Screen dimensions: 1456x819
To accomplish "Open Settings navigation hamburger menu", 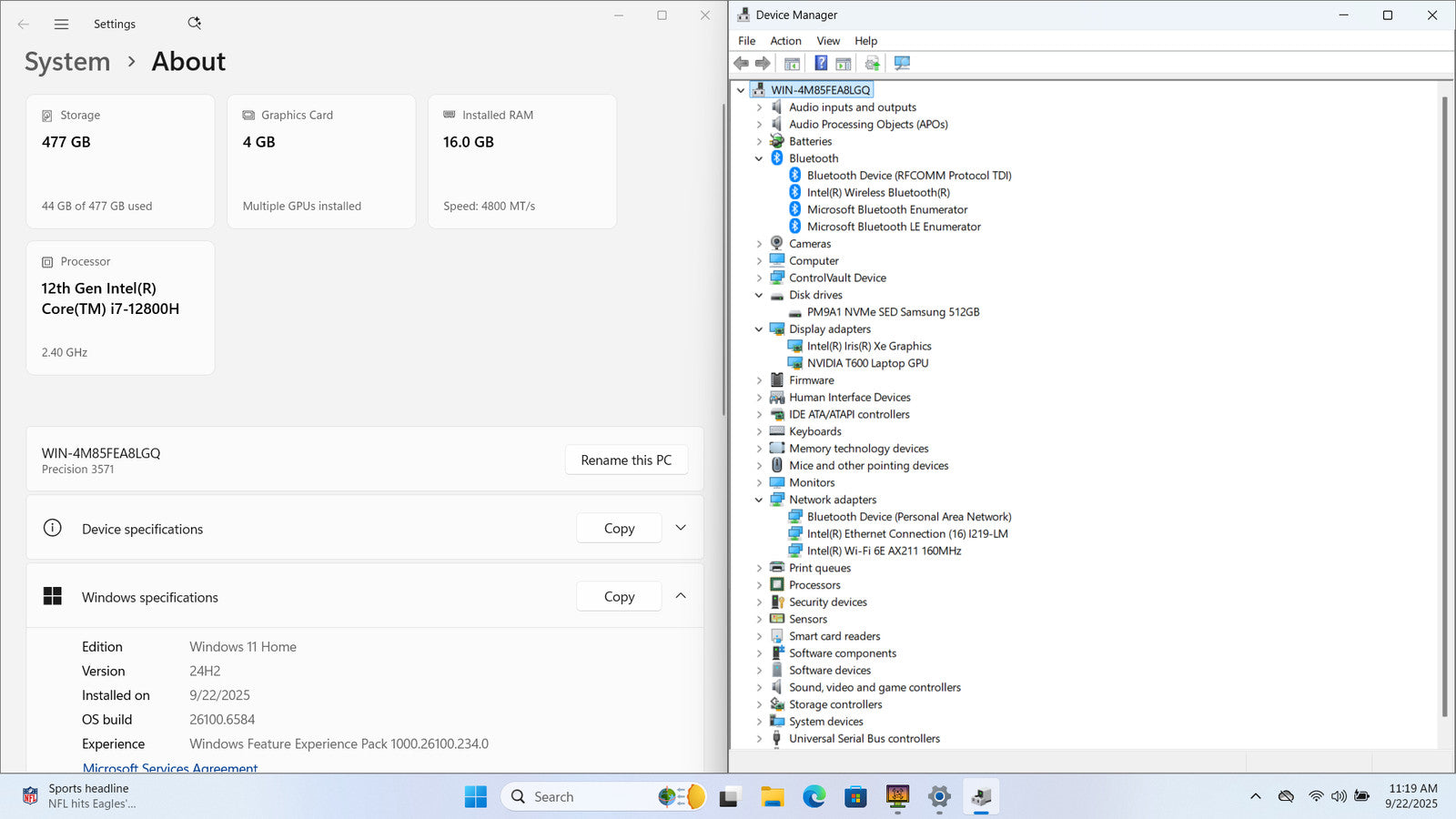I will [61, 25].
